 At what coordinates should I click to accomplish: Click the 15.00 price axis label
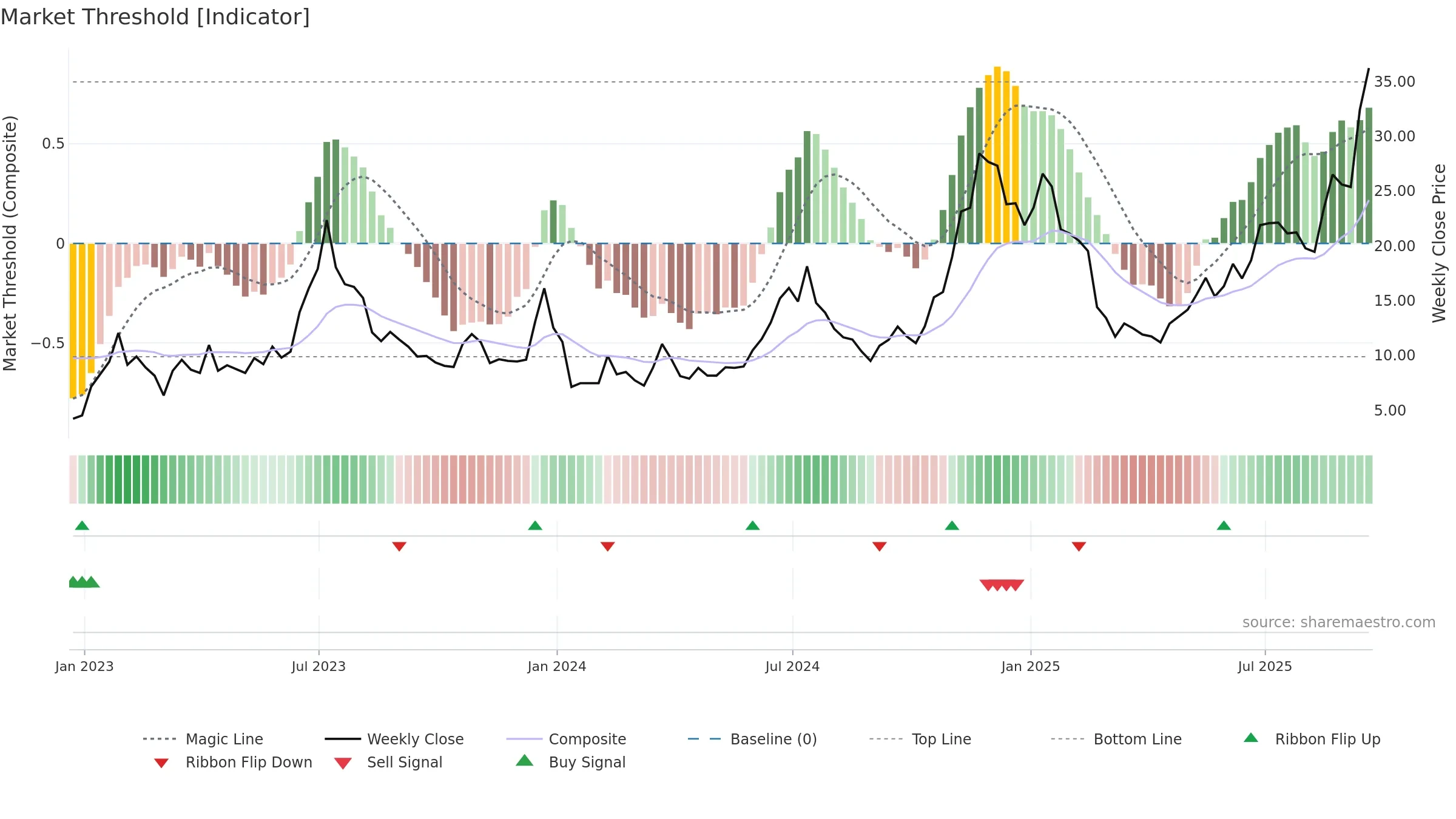click(1395, 301)
